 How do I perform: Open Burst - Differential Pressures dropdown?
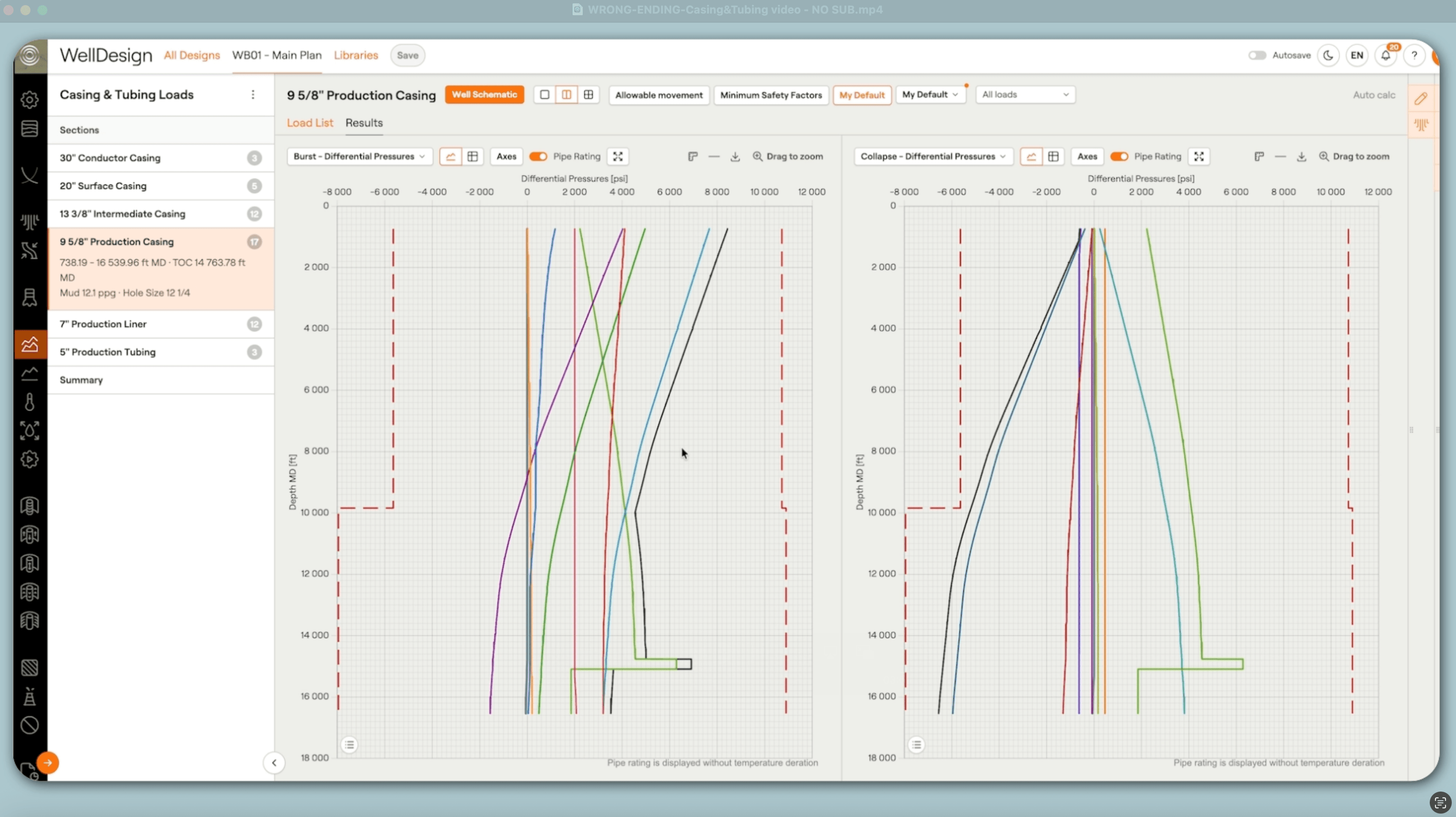point(360,157)
